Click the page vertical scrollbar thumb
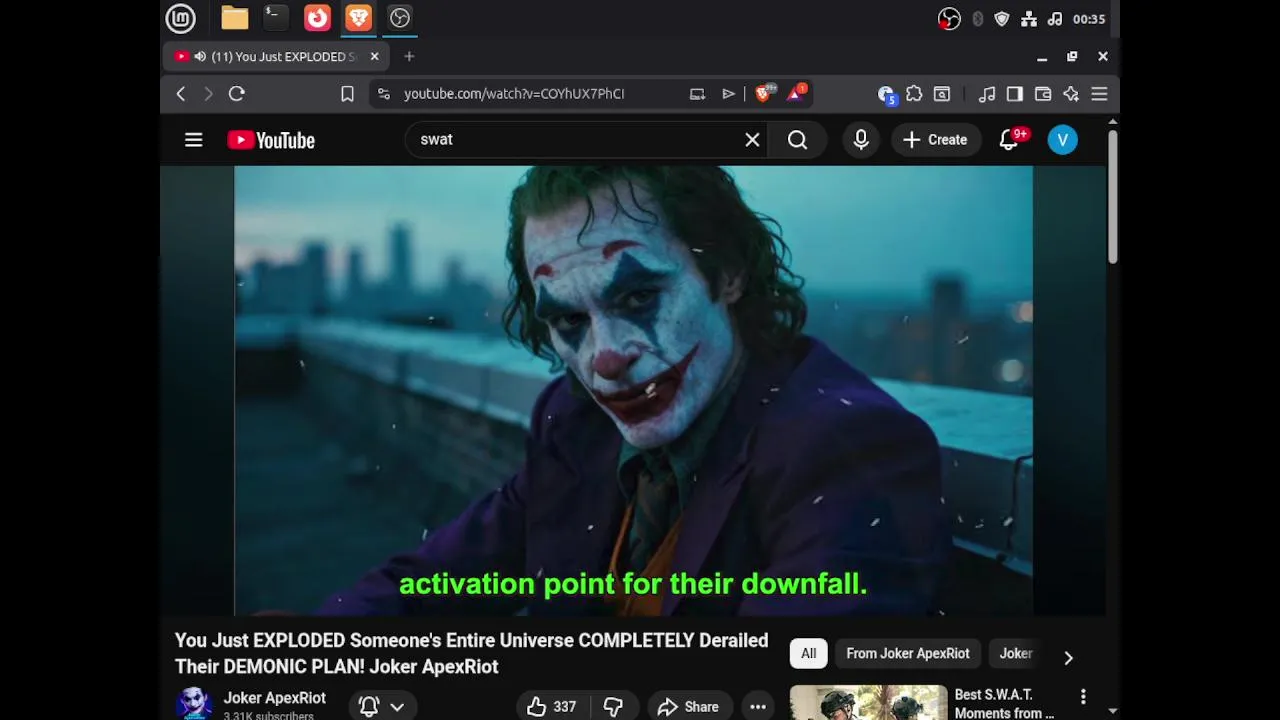The width and height of the screenshot is (1280, 720). coord(1112,197)
